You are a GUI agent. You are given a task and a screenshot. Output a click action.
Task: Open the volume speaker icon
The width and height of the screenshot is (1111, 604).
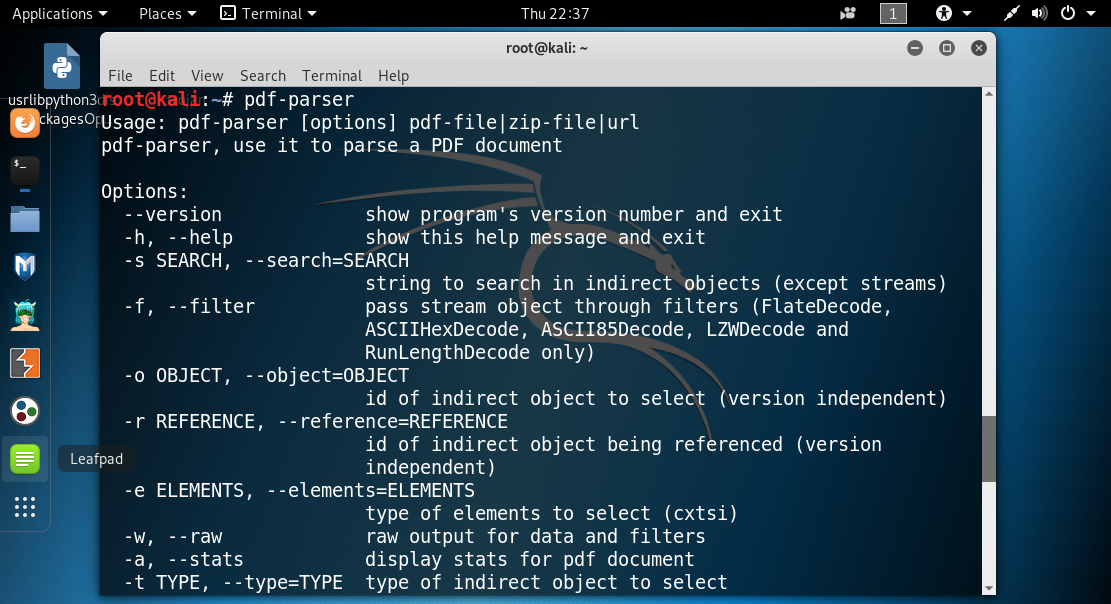(x=1039, y=13)
